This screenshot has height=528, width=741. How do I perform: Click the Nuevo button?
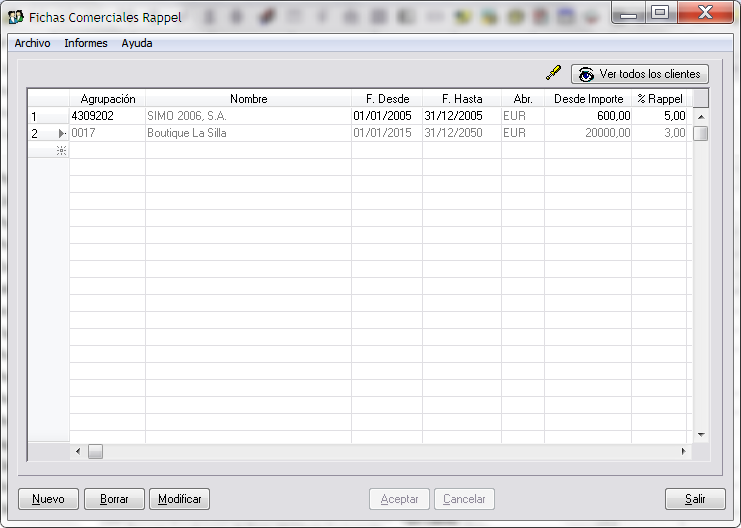[x=48, y=499]
